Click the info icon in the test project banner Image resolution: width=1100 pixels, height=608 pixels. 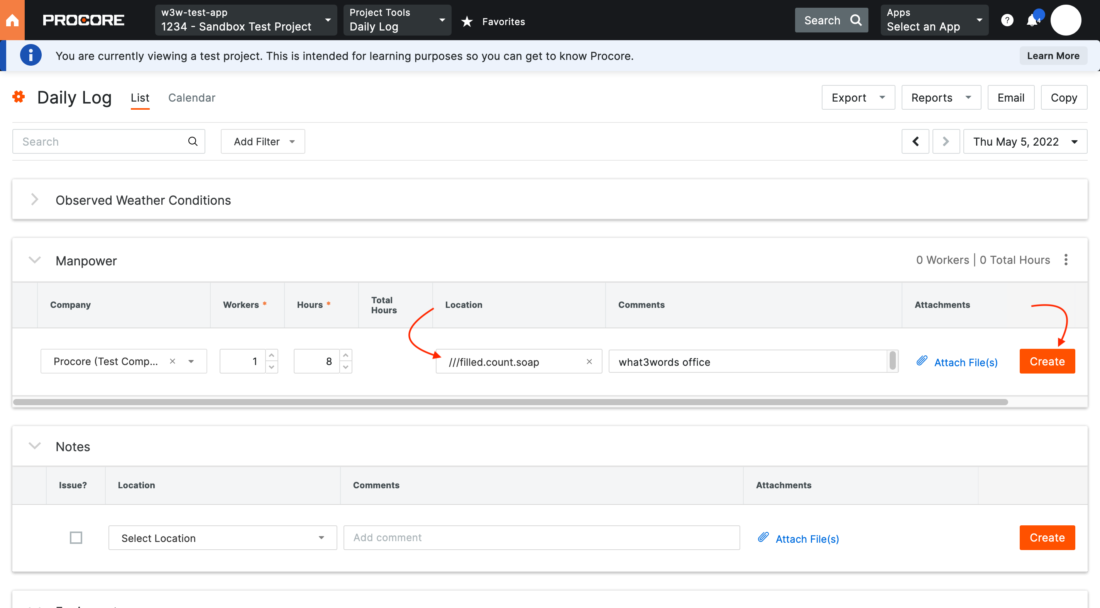(30, 55)
